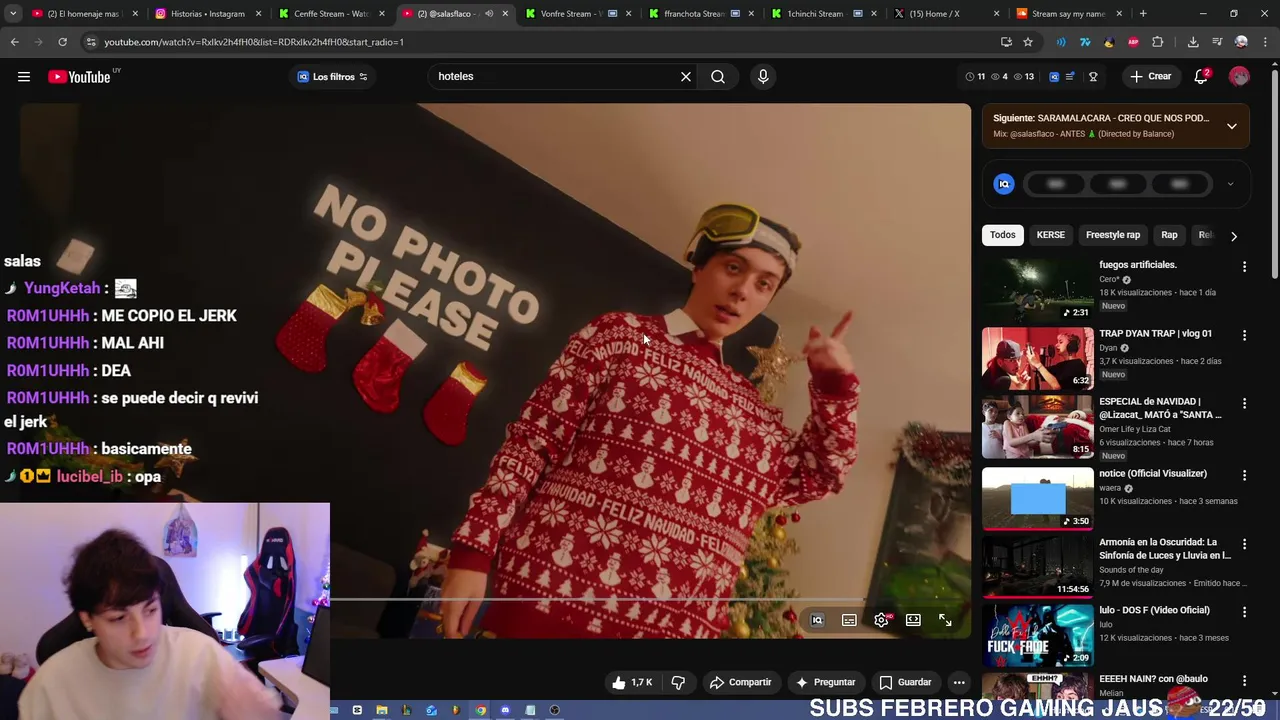Click the 'Guardar' button
Image resolution: width=1280 pixels, height=720 pixels.
point(905,682)
